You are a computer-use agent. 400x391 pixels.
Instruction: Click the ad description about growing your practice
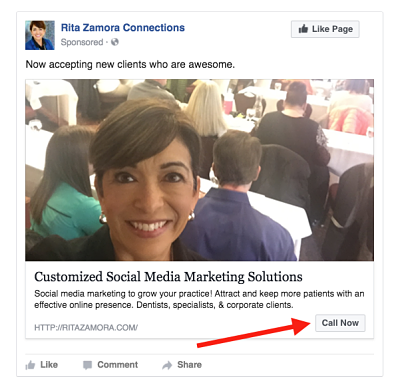coord(199,299)
